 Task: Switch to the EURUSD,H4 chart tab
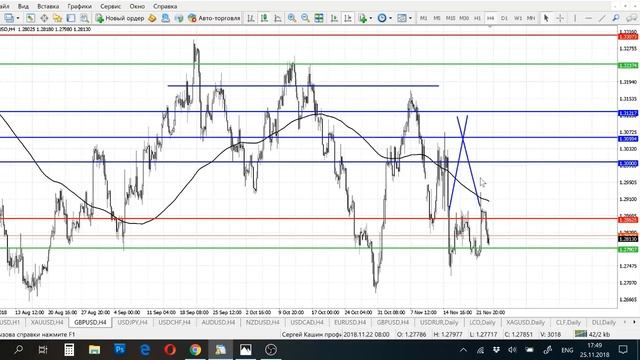click(350, 322)
